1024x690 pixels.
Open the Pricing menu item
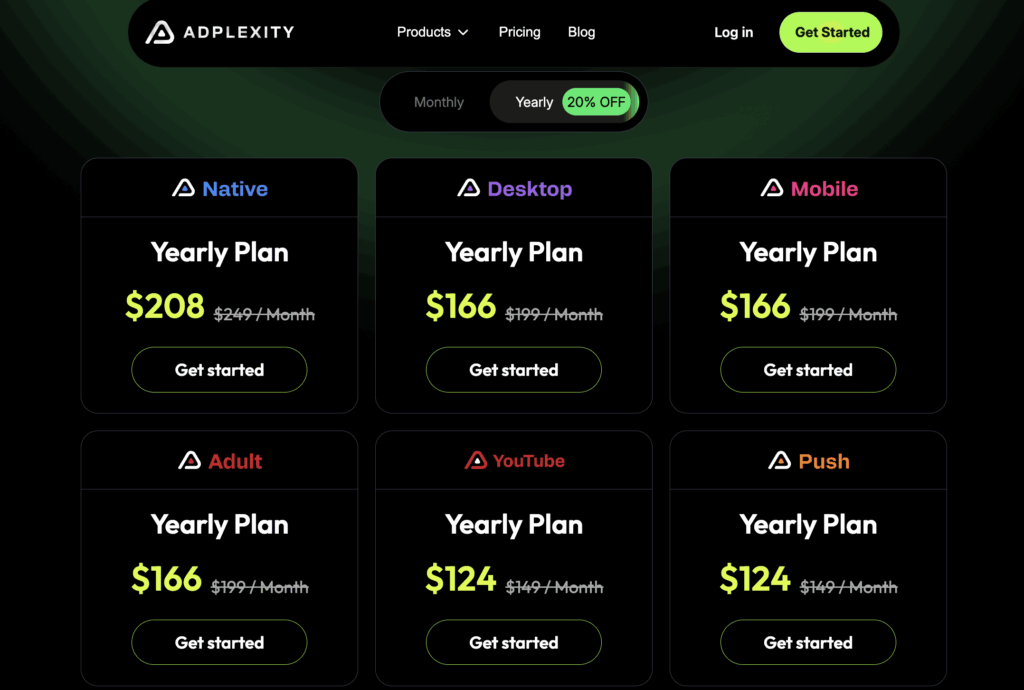(519, 31)
